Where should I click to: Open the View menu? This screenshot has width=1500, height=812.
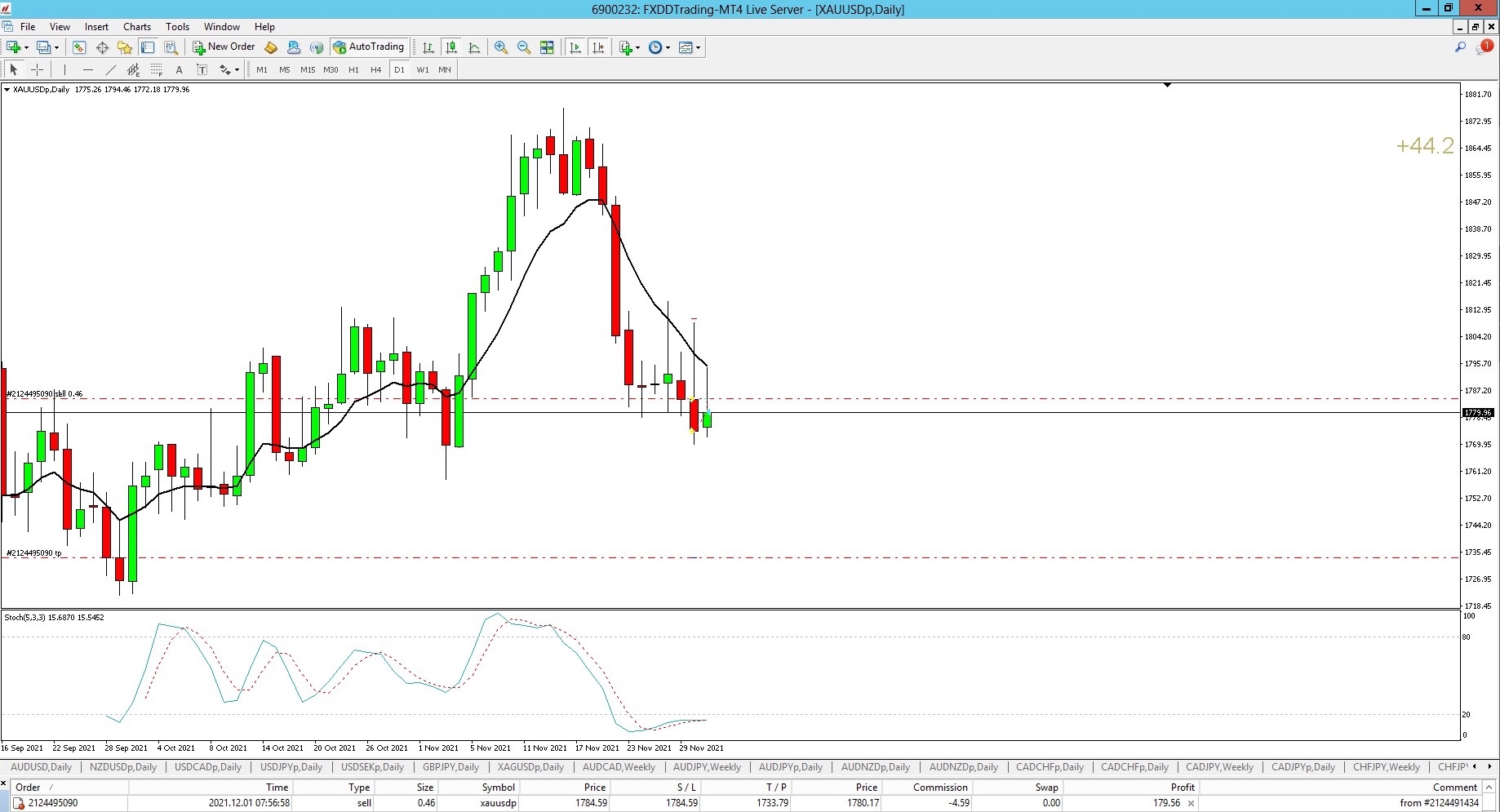coord(60,27)
